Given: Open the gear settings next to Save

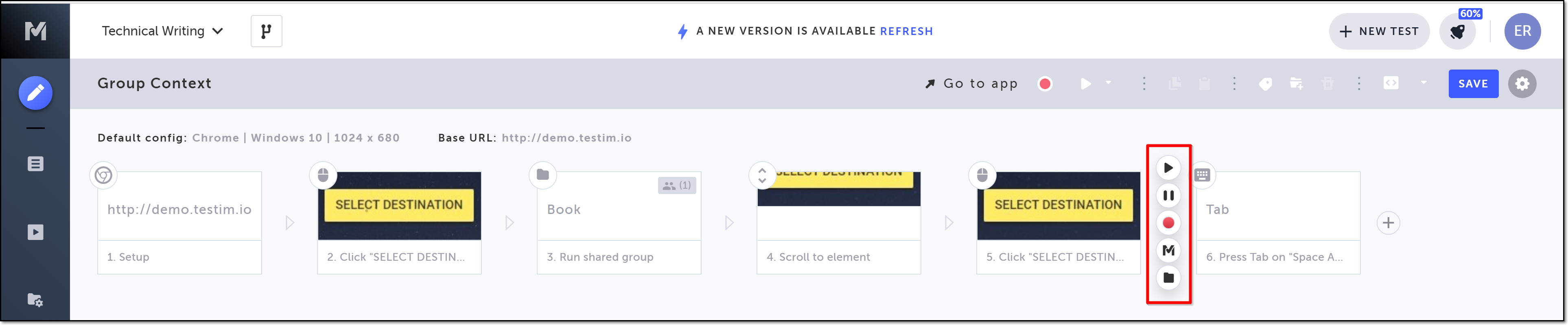Looking at the screenshot, I should click(x=1522, y=84).
